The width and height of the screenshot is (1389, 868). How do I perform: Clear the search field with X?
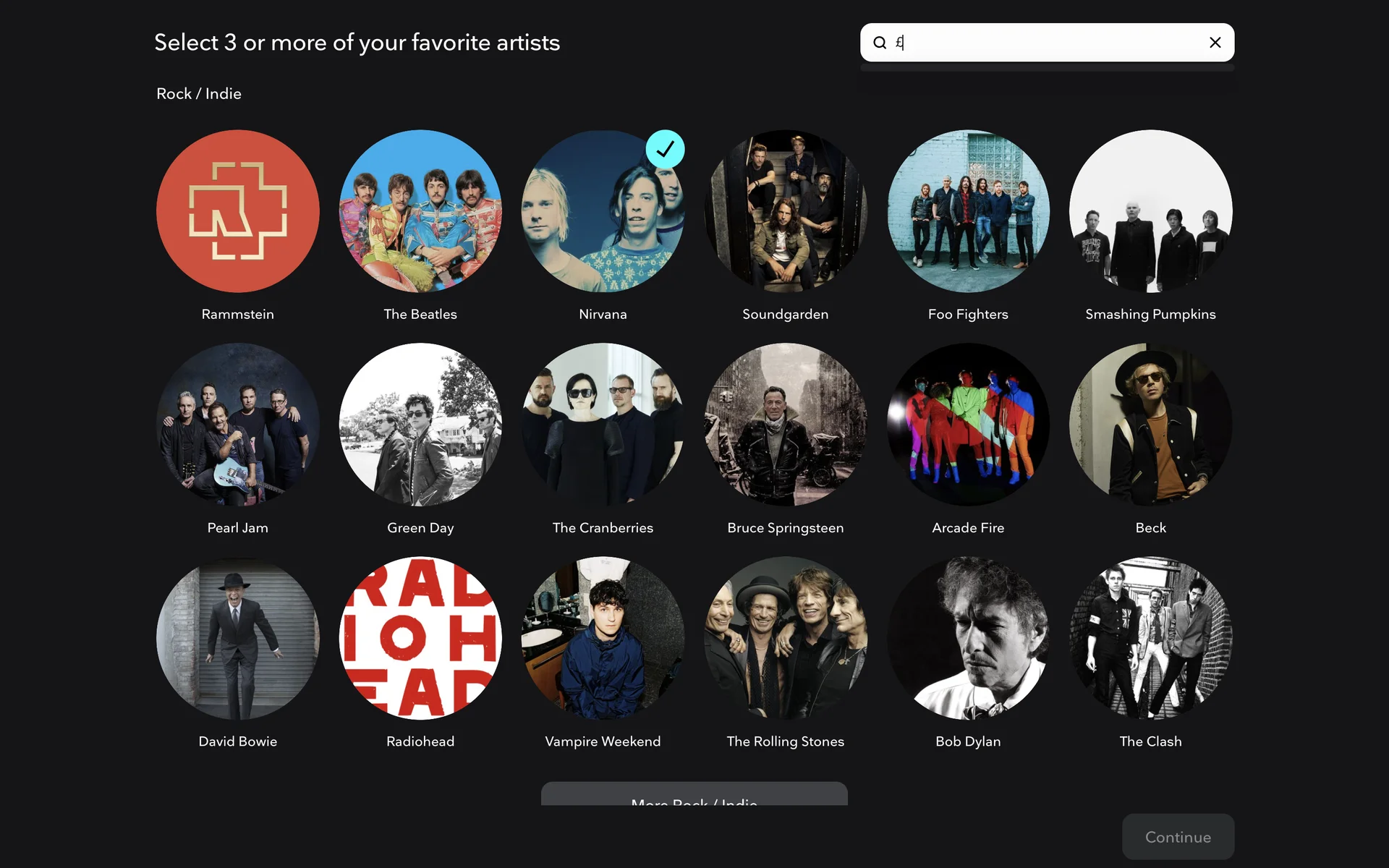coord(1215,43)
